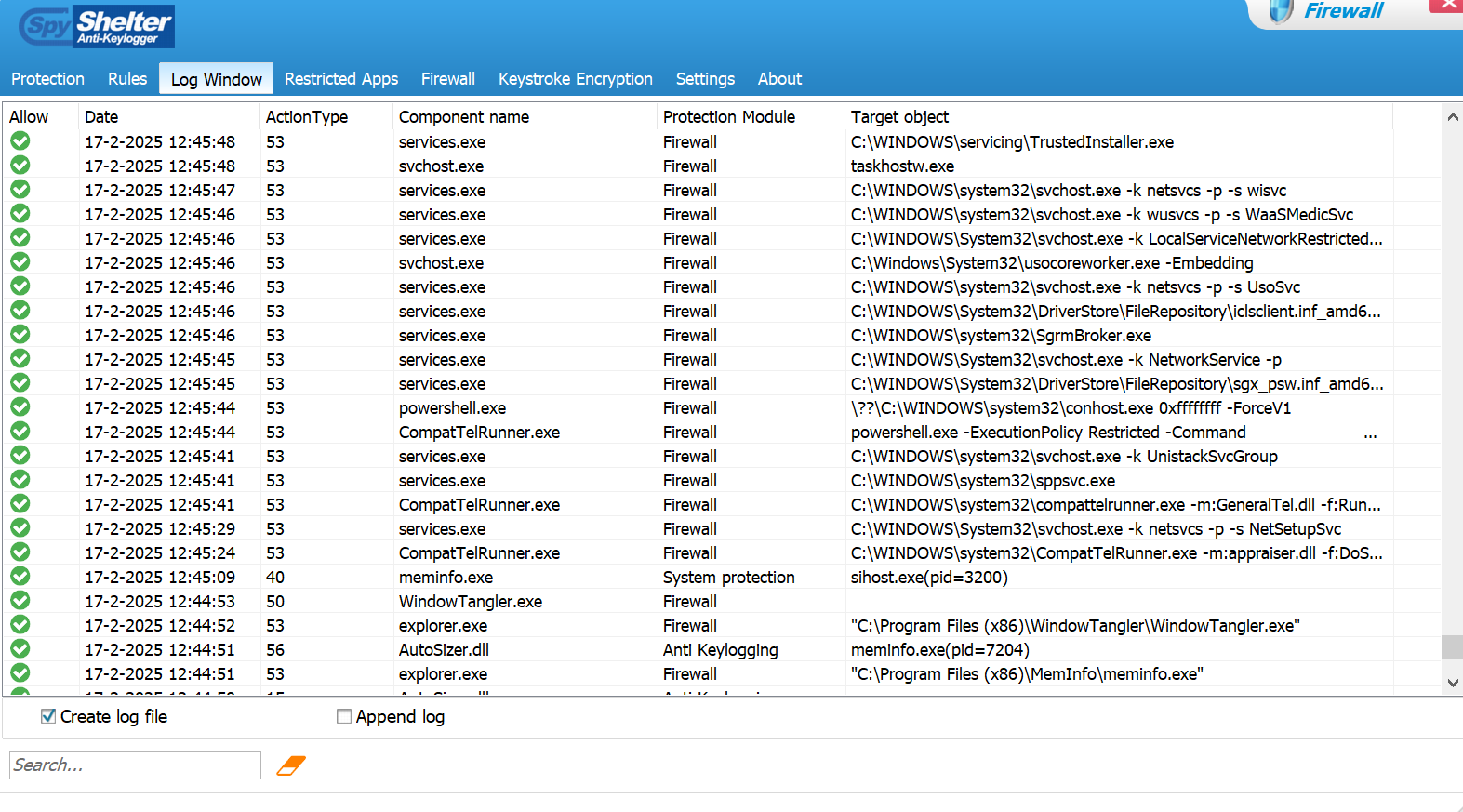Viewport: 1463px width, 812px height.
Task: Click the log scrollbar down arrow
Action: click(x=1452, y=683)
